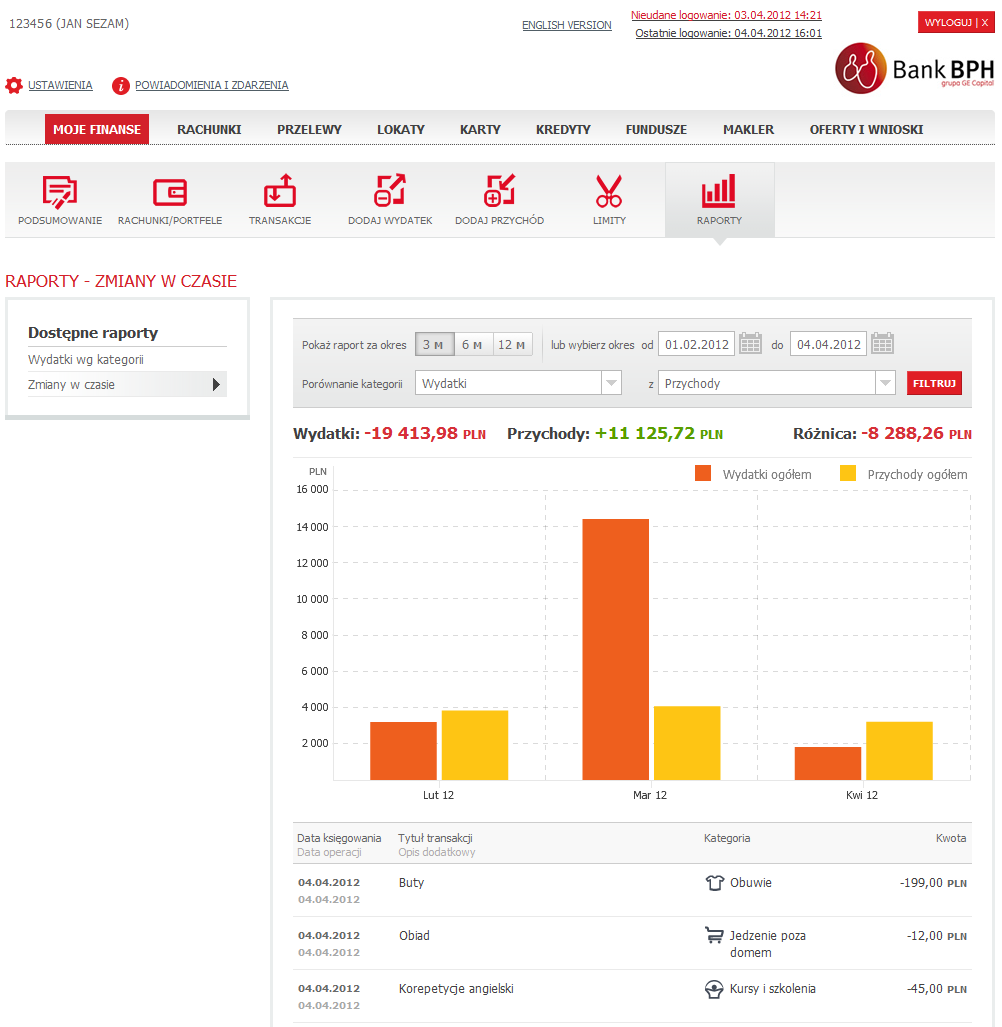Open the Kredyty menu tab

coord(563,130)
